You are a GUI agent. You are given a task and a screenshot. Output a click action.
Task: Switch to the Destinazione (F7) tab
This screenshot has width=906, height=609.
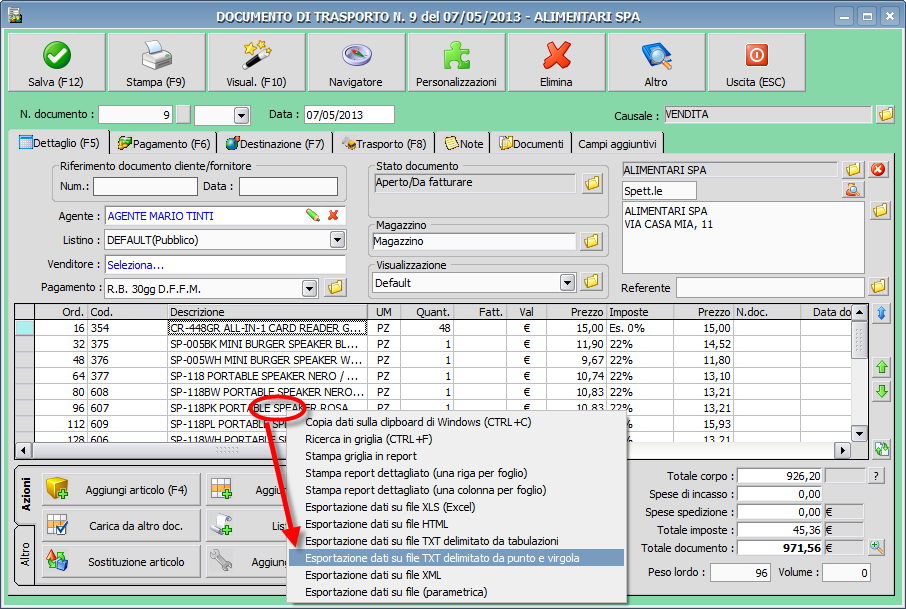click(275, 143)
